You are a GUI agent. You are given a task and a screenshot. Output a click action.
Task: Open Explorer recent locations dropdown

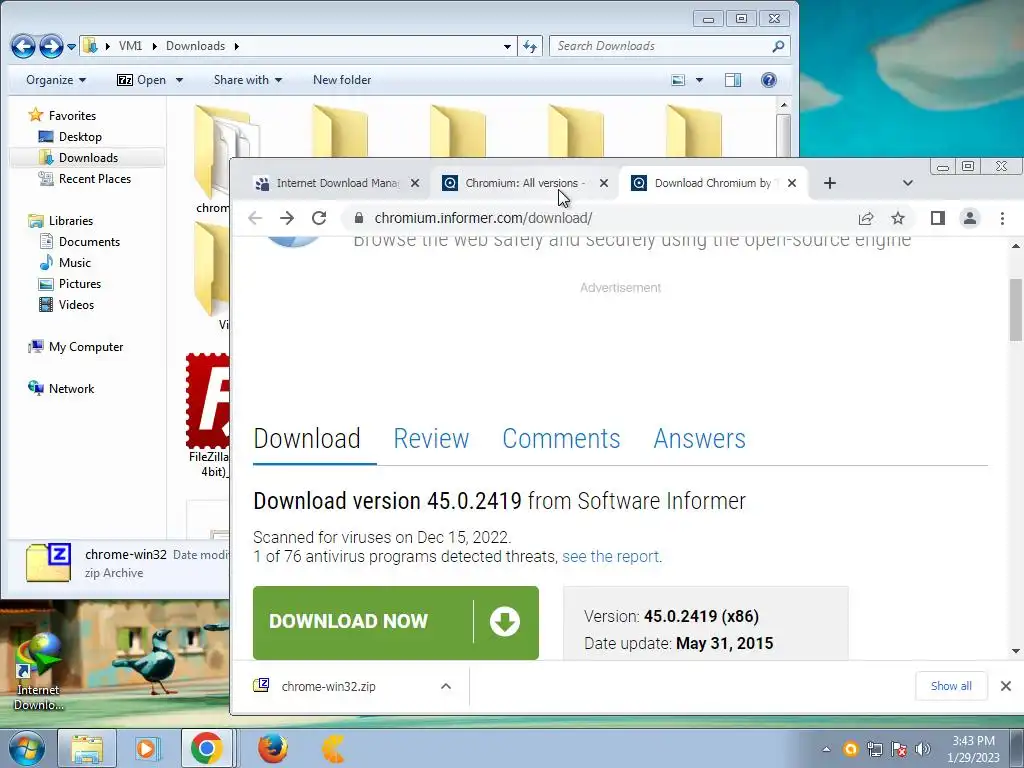tap(71, 46)
